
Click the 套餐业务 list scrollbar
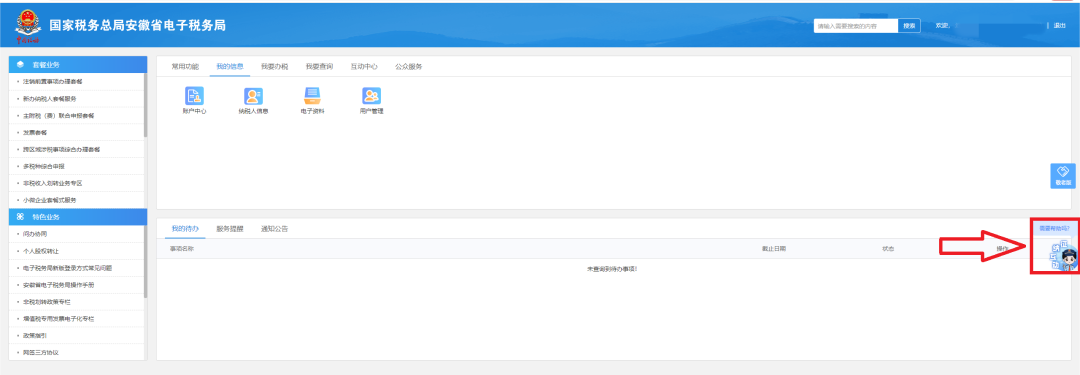pyautogui.click(x=145, y=105)
